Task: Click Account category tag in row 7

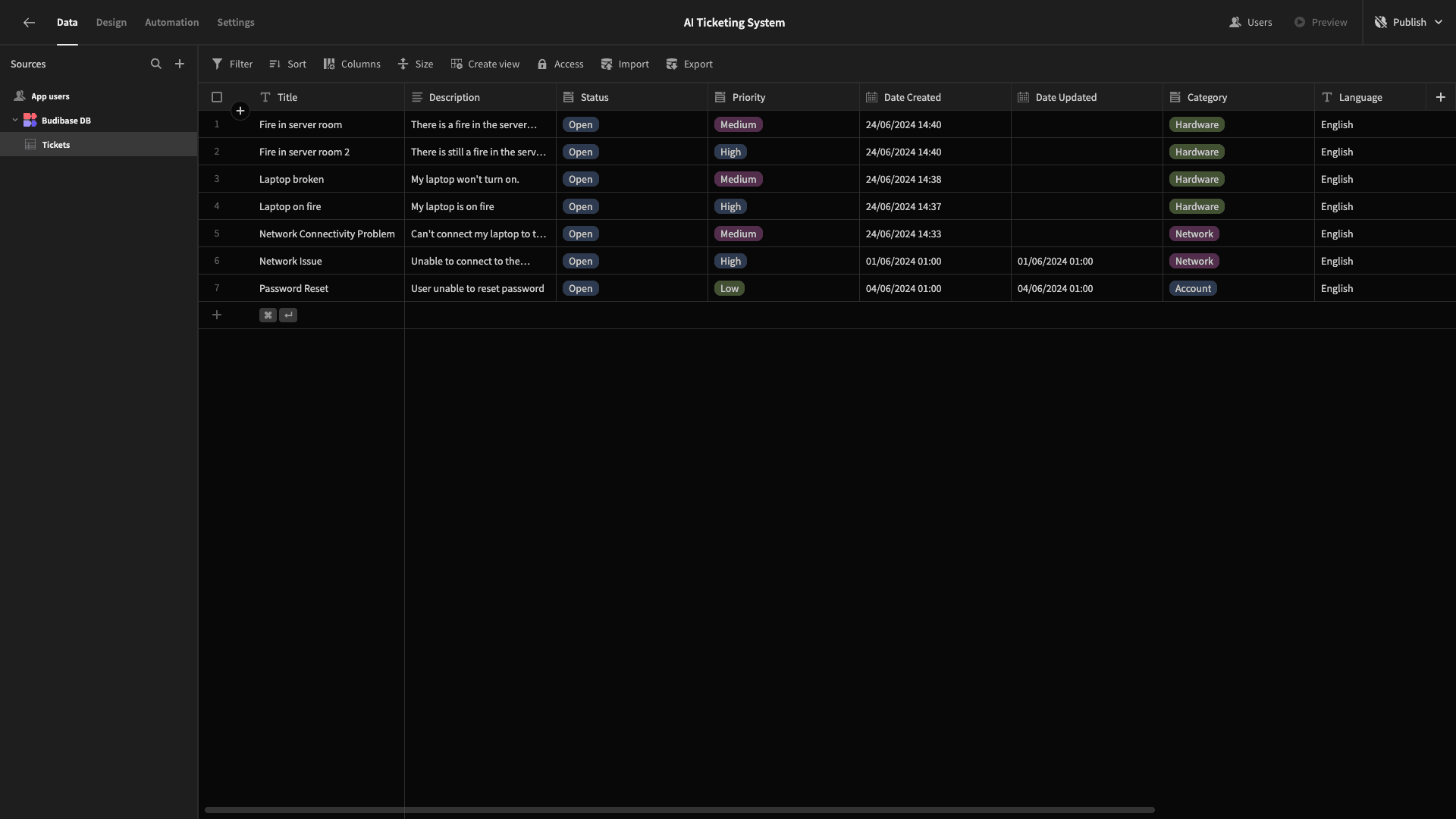Action: 1193,289
